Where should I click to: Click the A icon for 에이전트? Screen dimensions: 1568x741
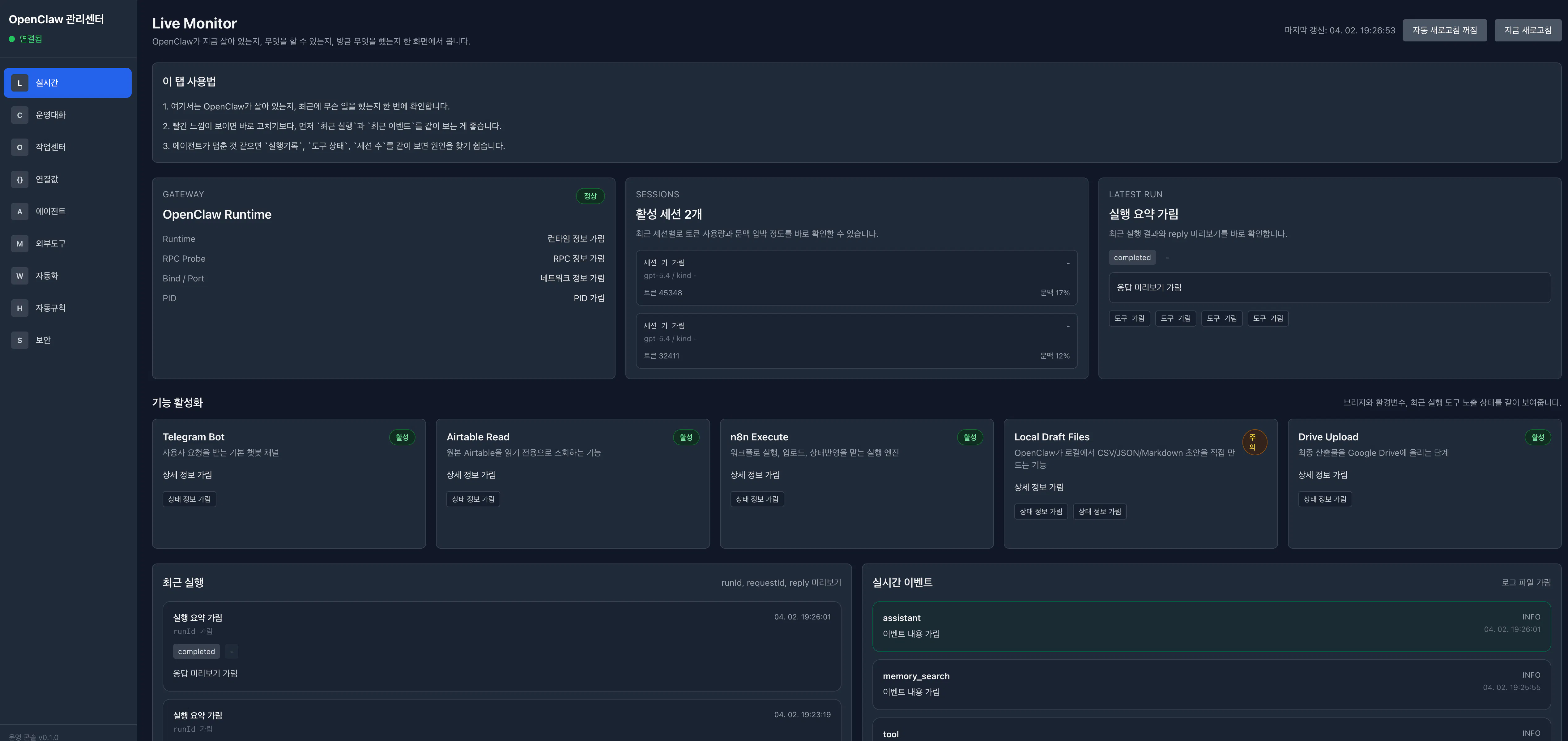19,211
